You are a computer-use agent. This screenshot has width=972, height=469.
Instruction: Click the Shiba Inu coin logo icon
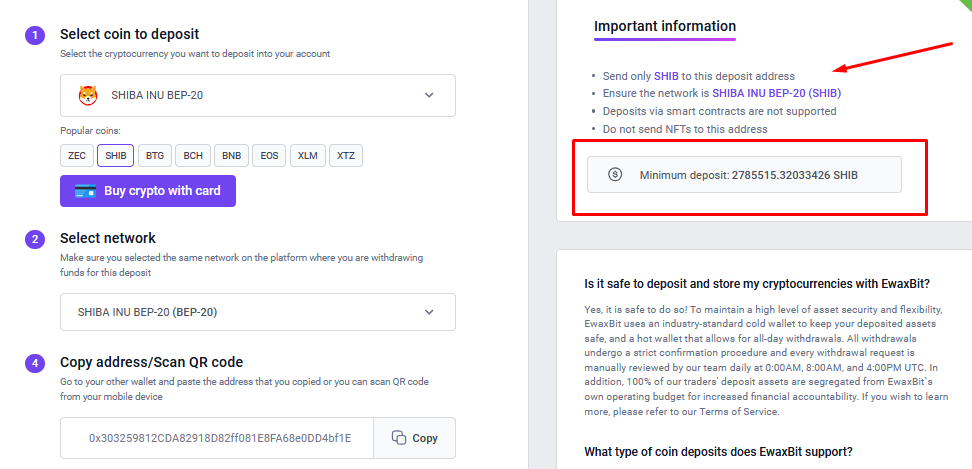click(88, 95)
